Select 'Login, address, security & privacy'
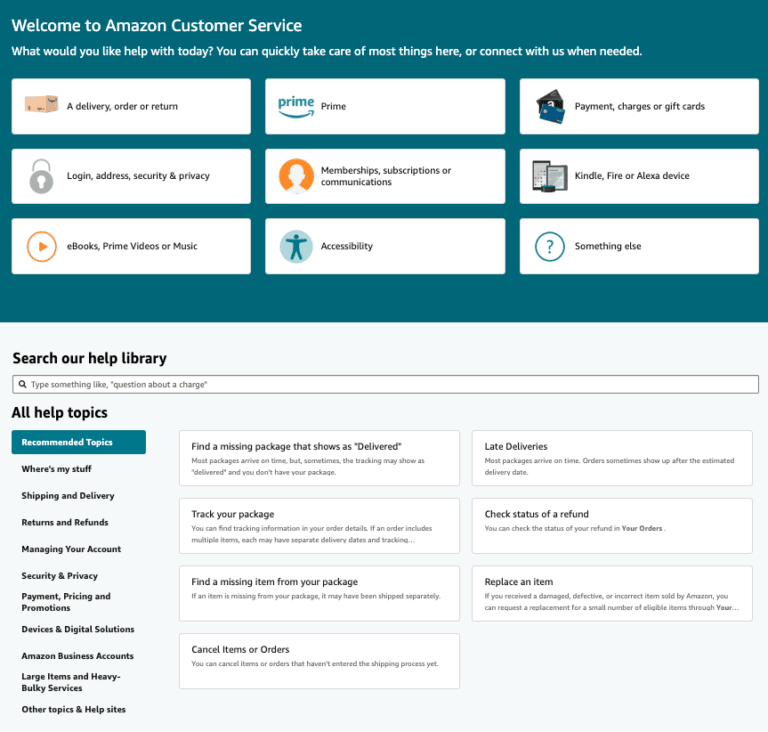The height and width of the screenshot is (732, 768). coord(131,176)
